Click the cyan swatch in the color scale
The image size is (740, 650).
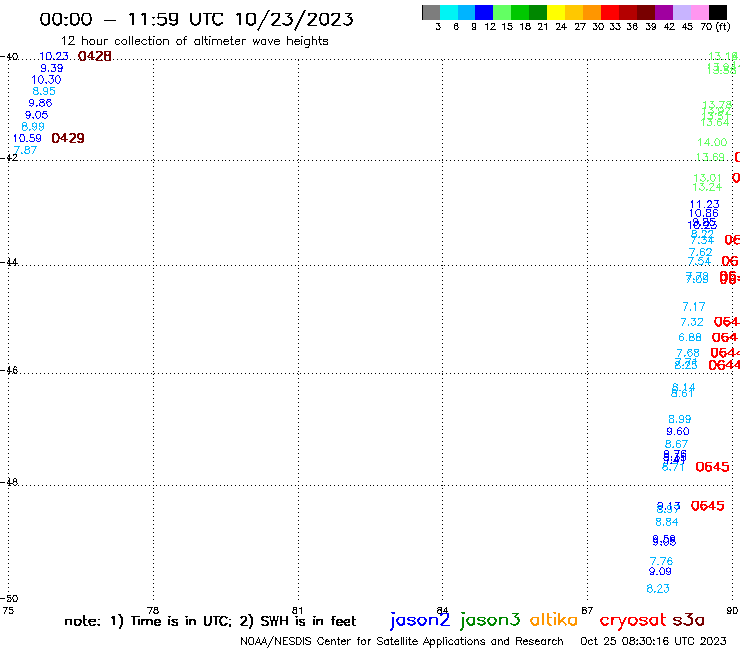point(449,12)
